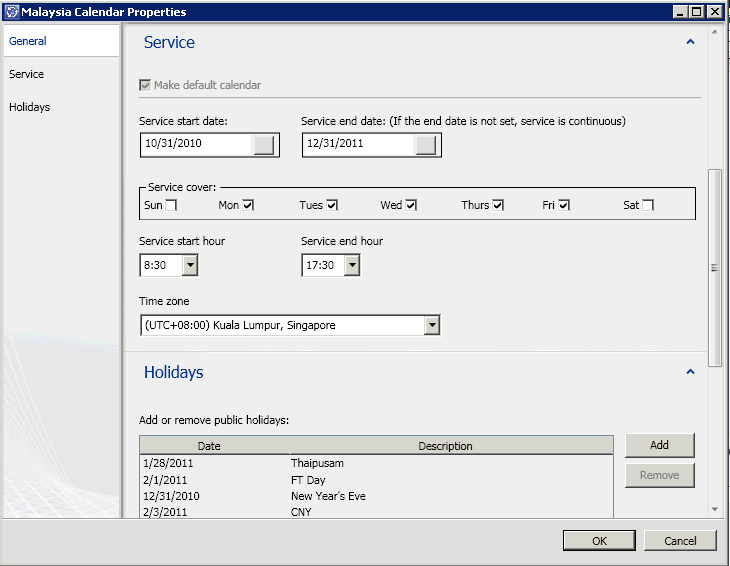Uncheck Wed service cover checkbox
Screen dimensions: 730x566
(x=411, y=205)
